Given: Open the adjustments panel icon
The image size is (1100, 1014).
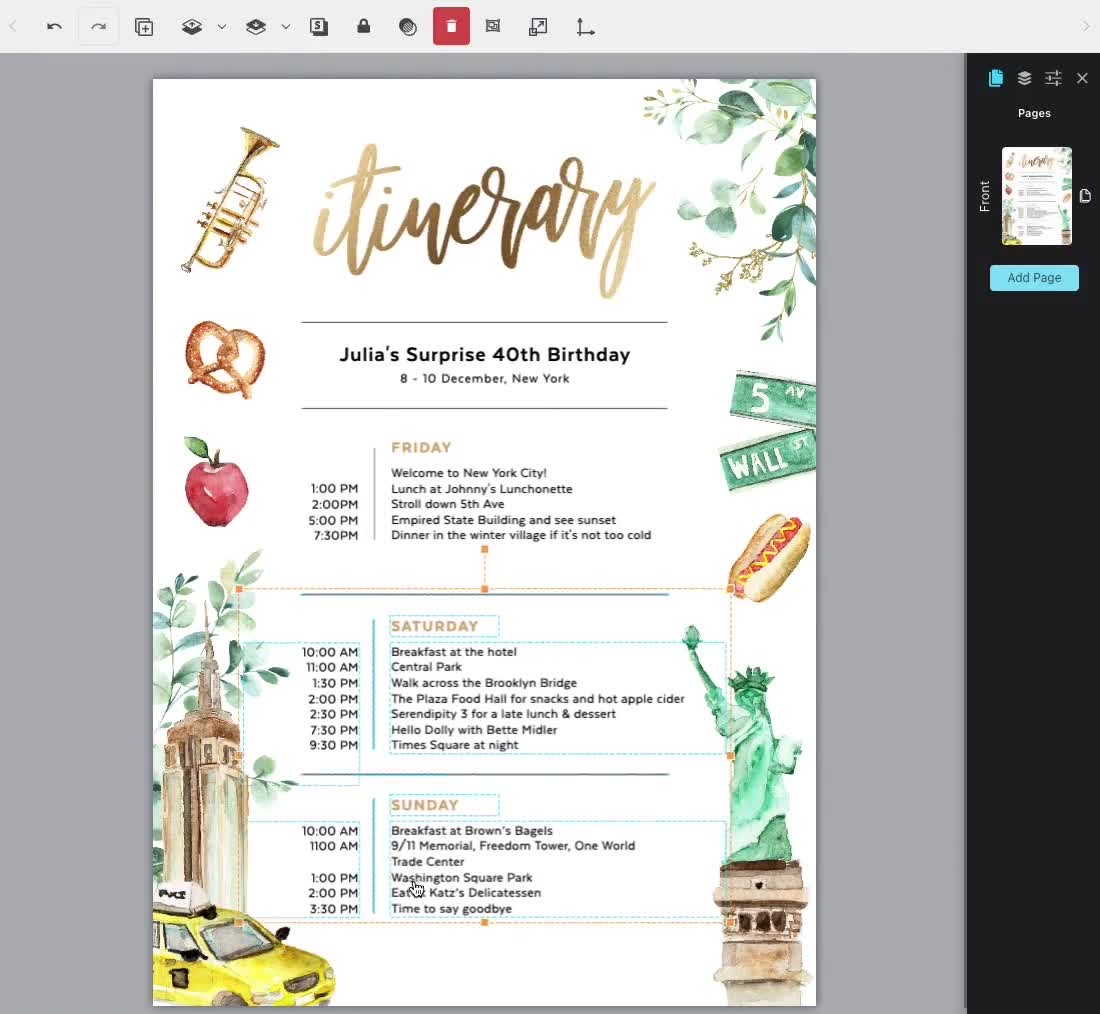Looking at the screenshot, I should [x=1052, y=78].
